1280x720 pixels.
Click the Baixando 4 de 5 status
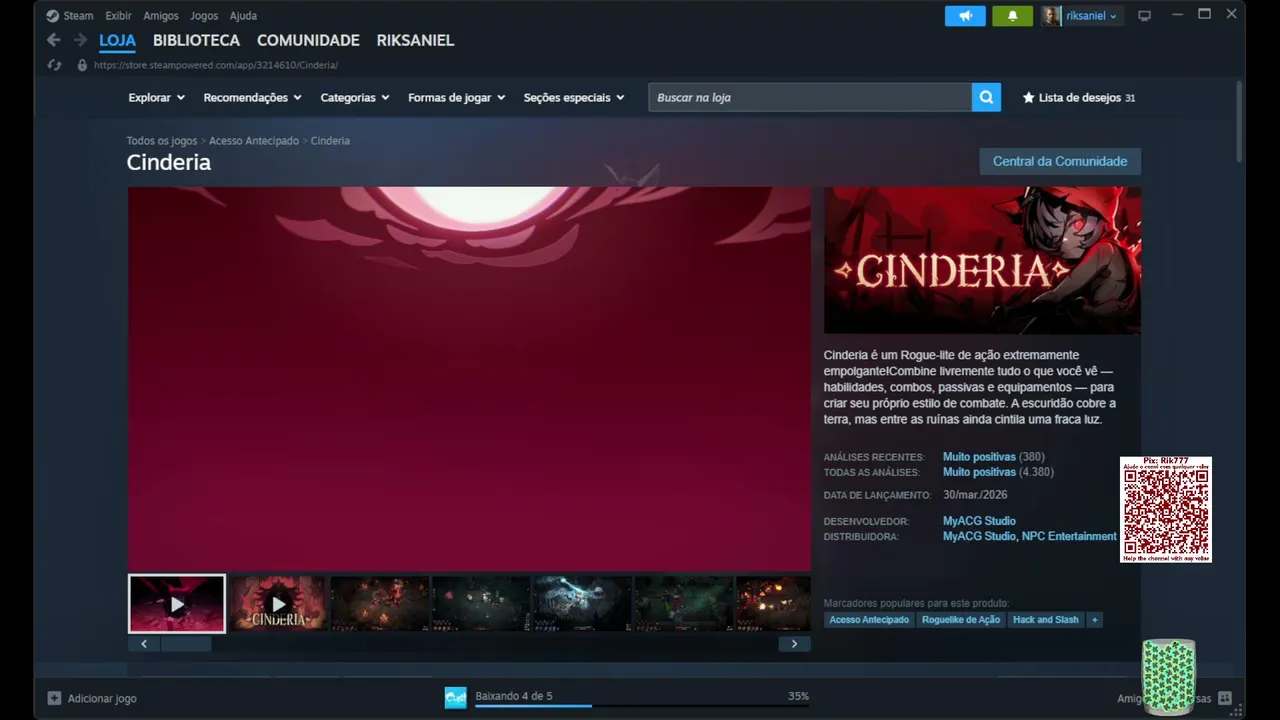tap(514, 696)
